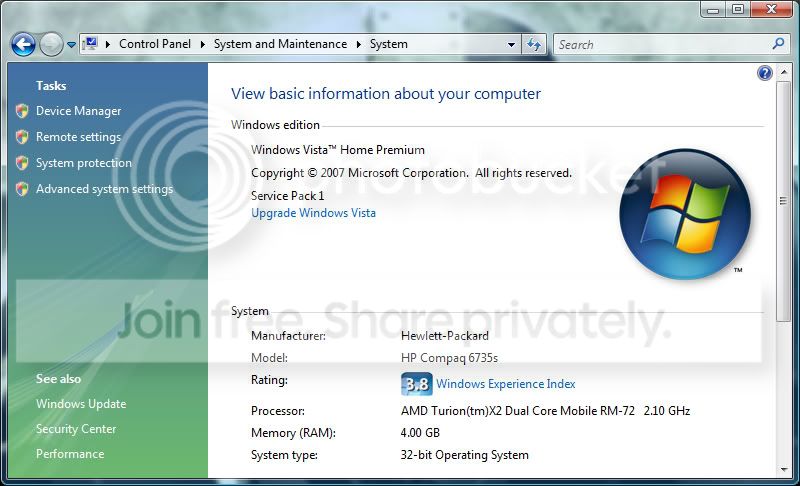Select the '4.00 GB' memory value
The width and height of the screenshot is (800, 486).
pyautogui.click(x=420, y=432)
